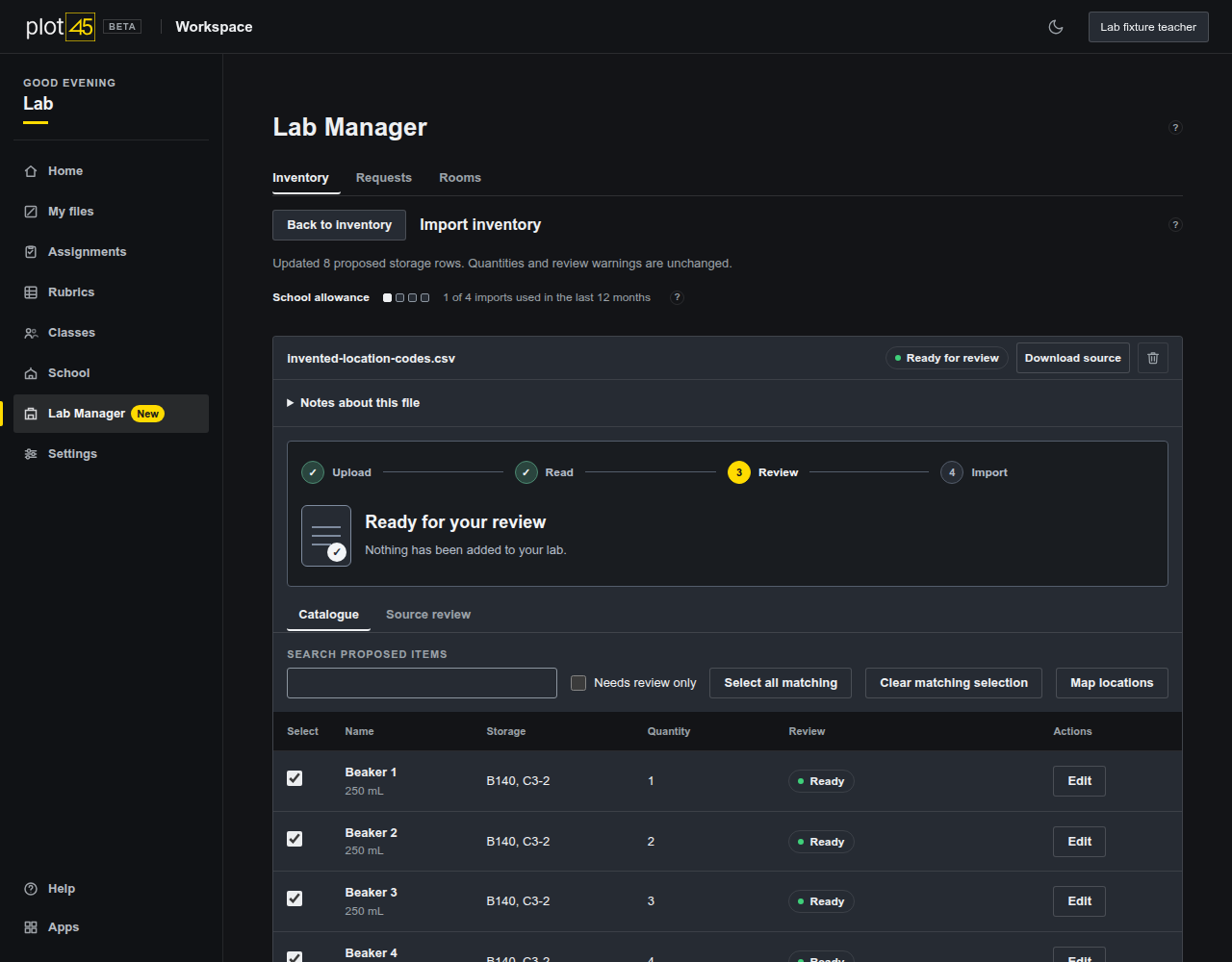This screenshot has height=962, width=1232.
Task: Open help icon next to Import inventory
Action: tap(1175, 225)
